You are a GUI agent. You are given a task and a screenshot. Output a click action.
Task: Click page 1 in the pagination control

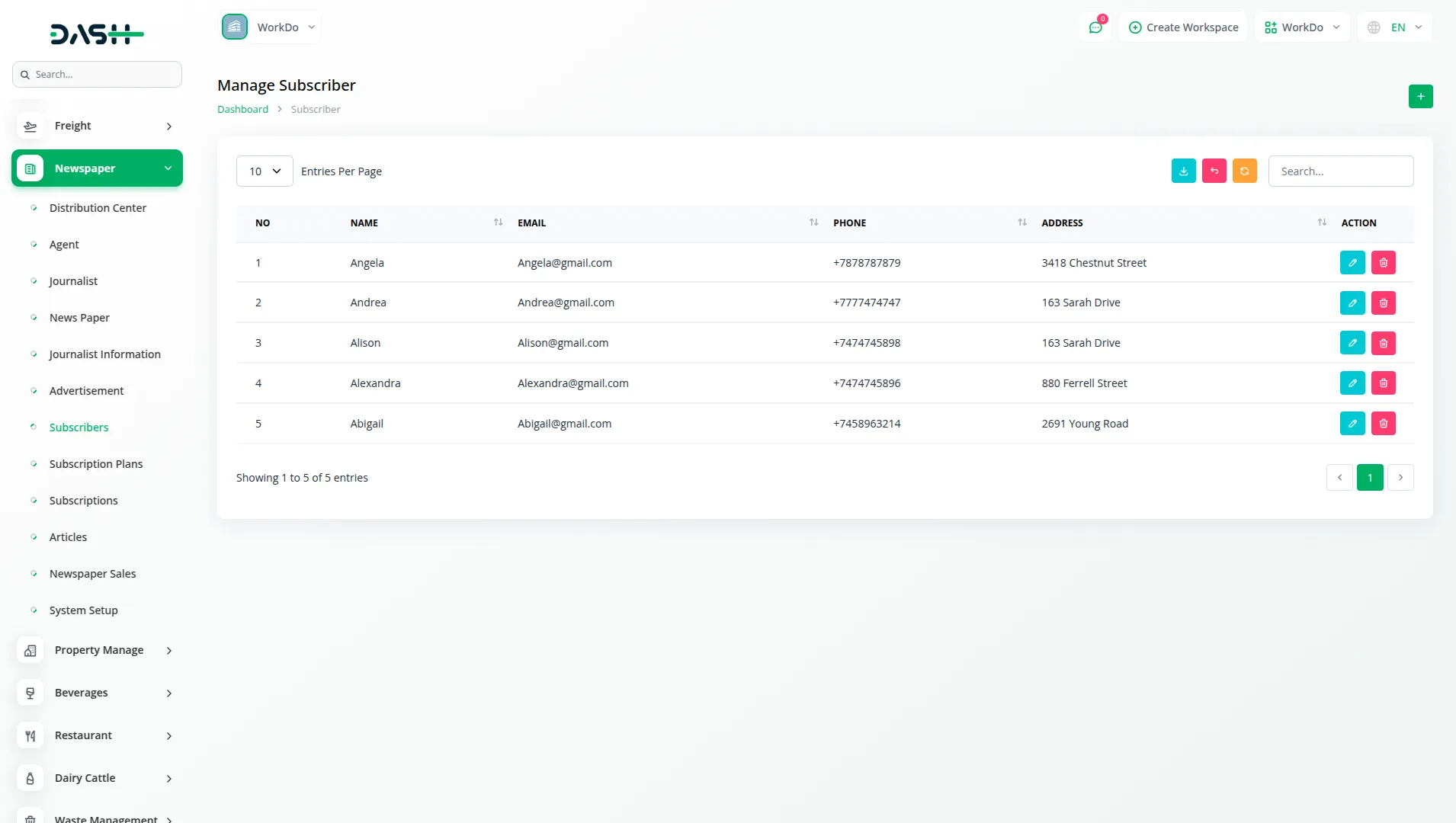coord(1370,477)
